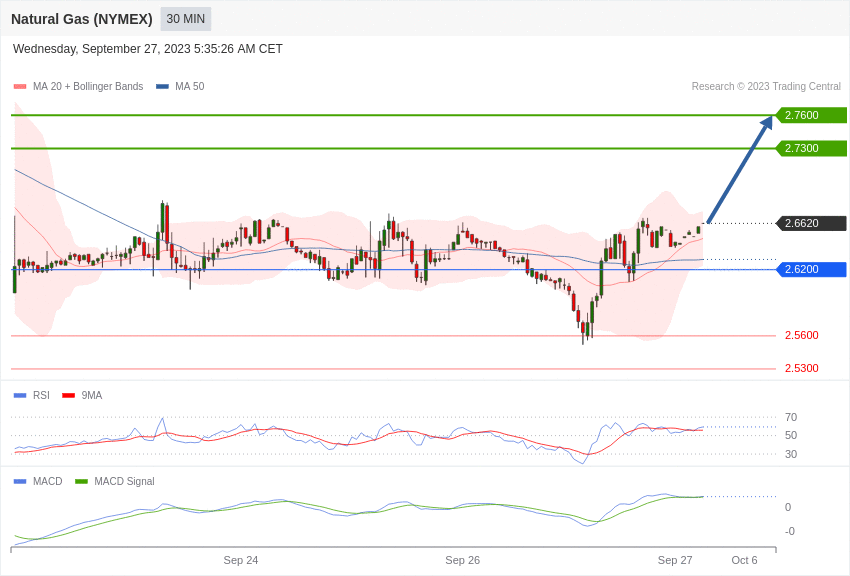Select the Sep 26 date marker

462,560
